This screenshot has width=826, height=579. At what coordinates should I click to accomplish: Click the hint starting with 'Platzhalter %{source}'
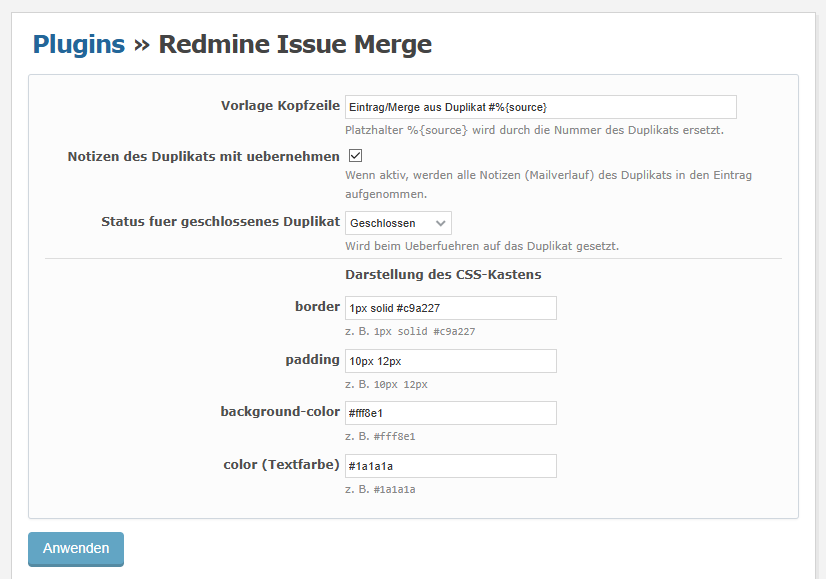pos(534,130)
